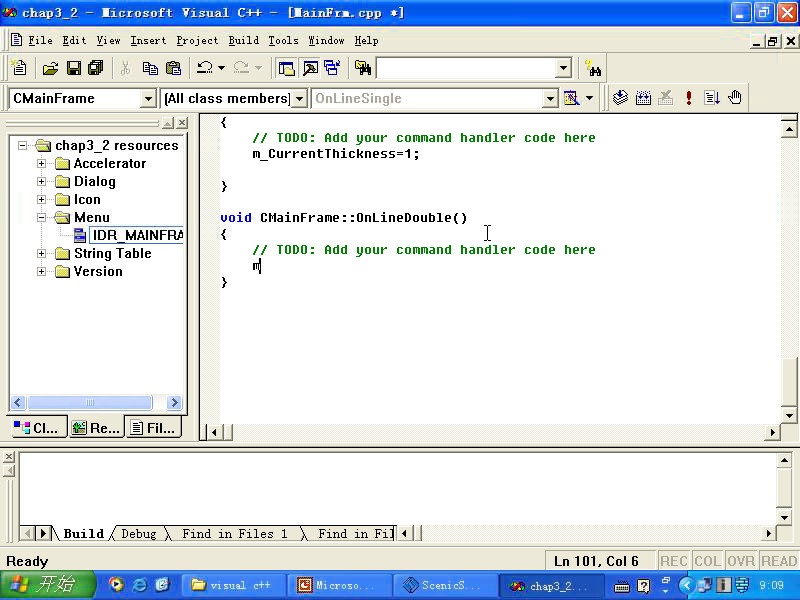Open the Edit menu
The height and width of the screenshot is (600, 800).
74,40
